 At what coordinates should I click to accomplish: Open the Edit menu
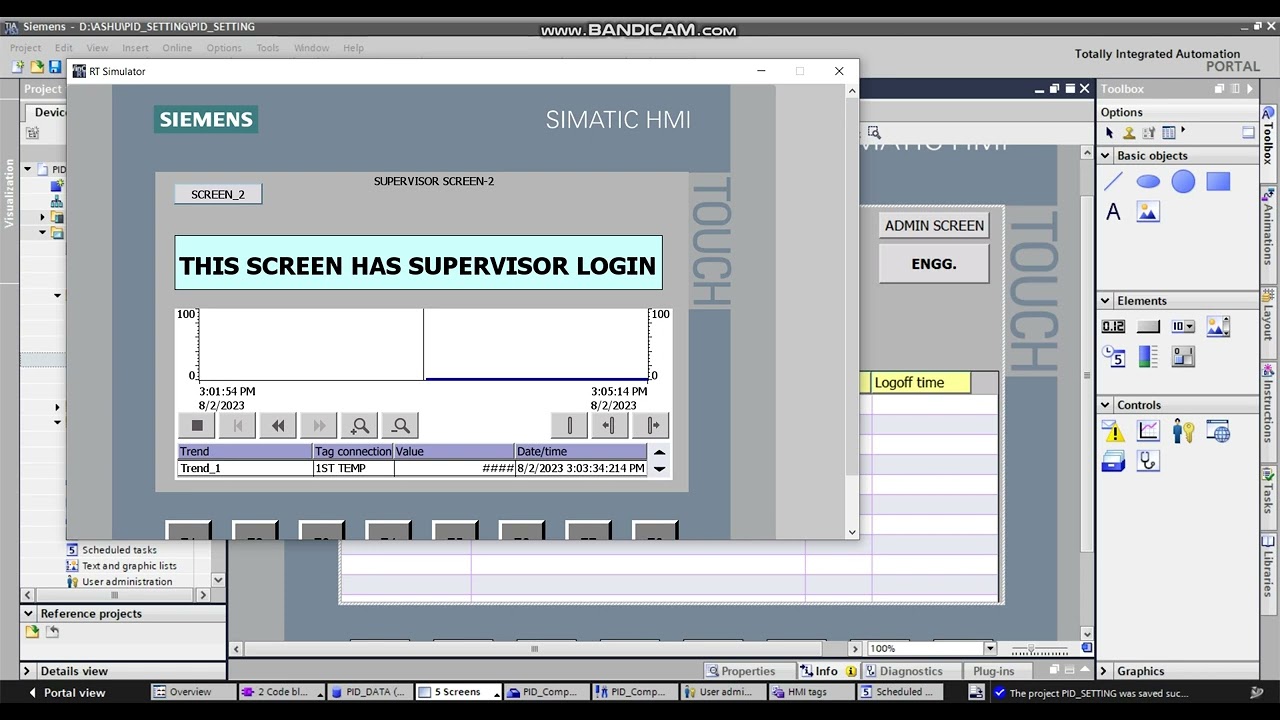(64, 48)
